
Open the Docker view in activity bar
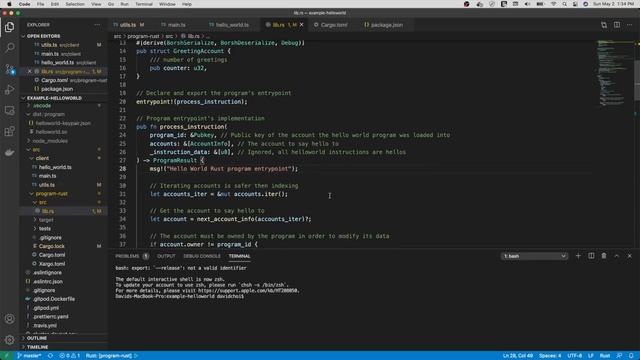click(x=9, y=152)
